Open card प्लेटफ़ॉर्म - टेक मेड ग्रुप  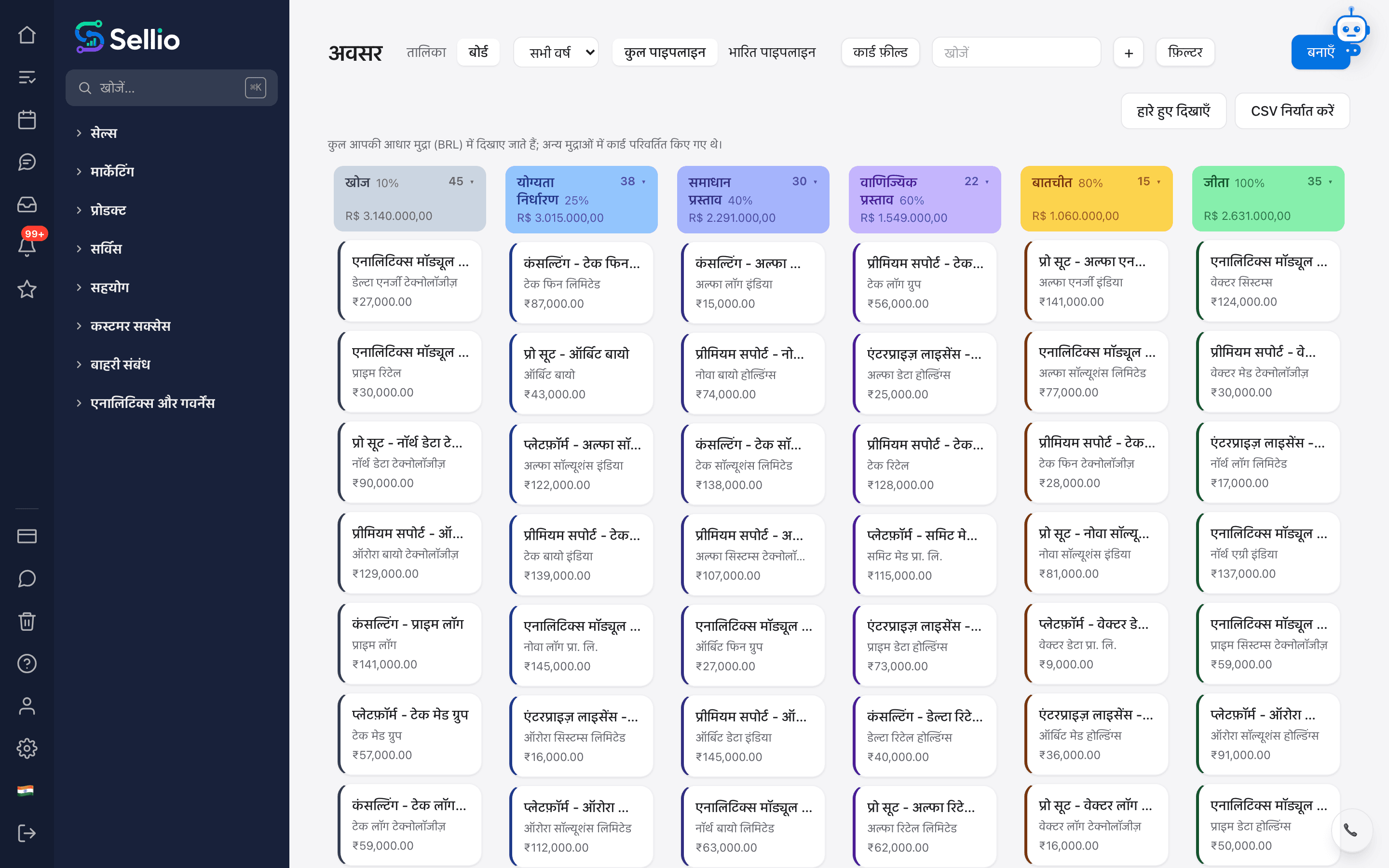pyautogui.click(x=410, y=734)
